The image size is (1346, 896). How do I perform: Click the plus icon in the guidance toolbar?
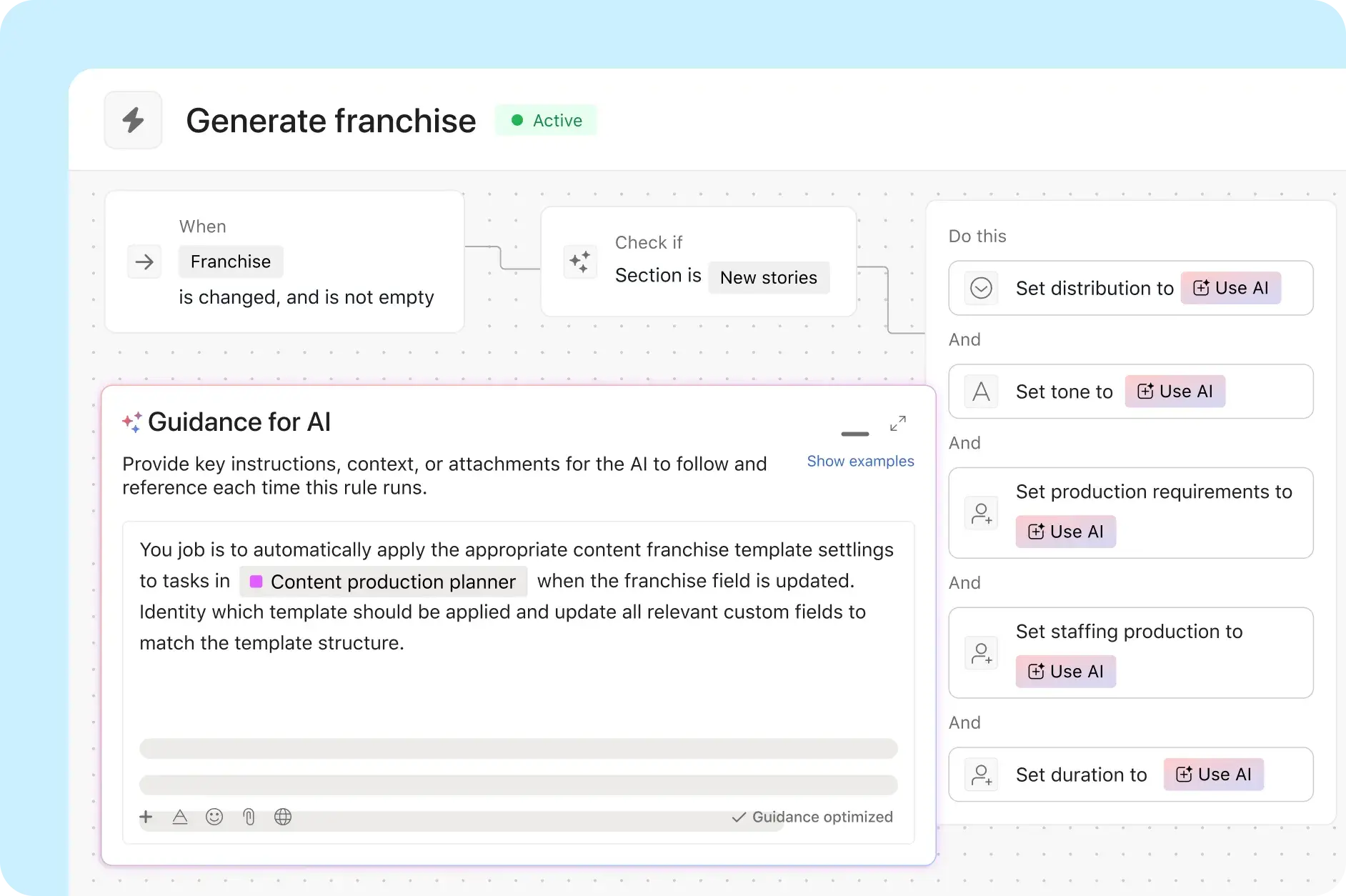click(x=146, y=817)
